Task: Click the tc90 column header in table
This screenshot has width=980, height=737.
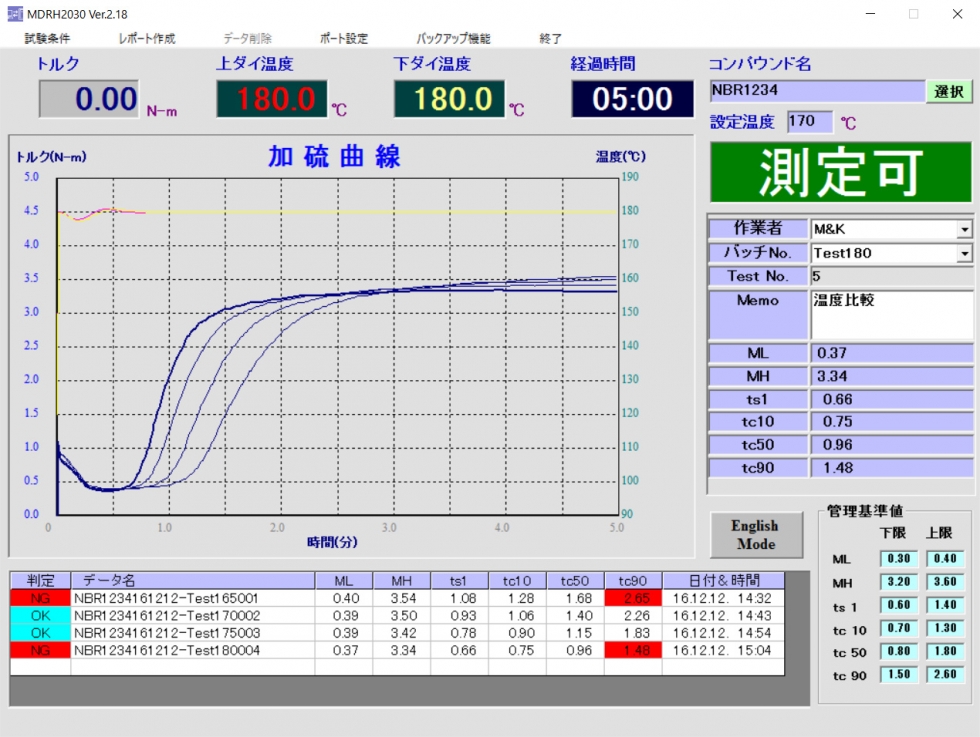Action: [634, 580]
